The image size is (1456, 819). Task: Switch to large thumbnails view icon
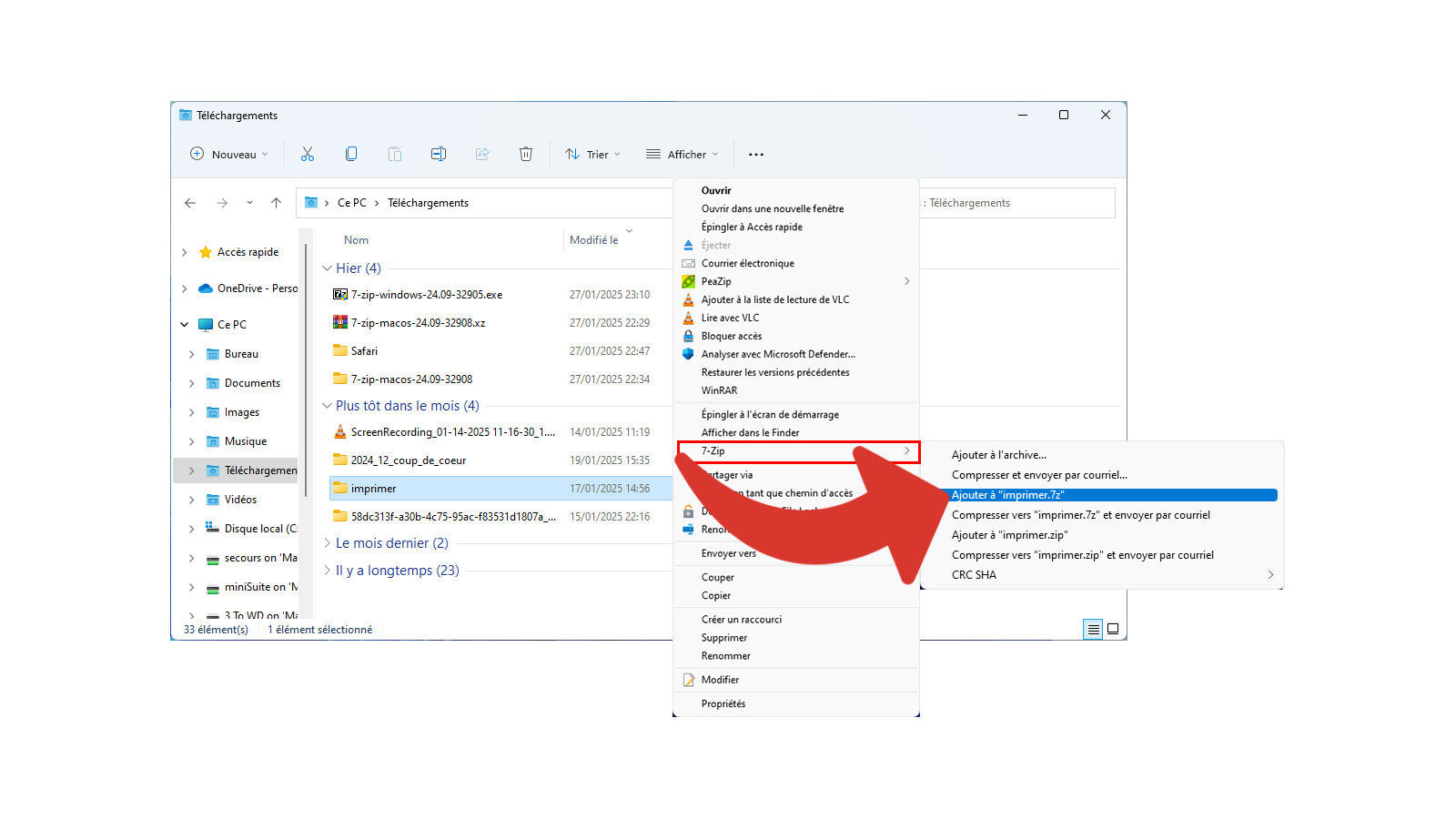(x=1113, y=629)
